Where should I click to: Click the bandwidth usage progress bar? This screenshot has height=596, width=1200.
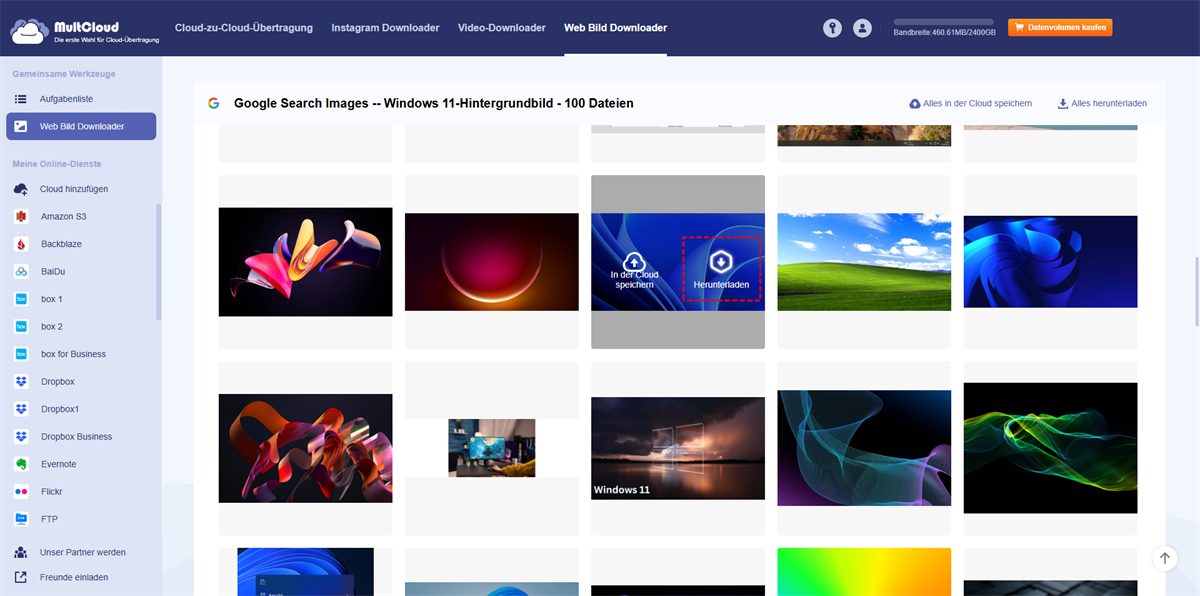click(943, 21)
